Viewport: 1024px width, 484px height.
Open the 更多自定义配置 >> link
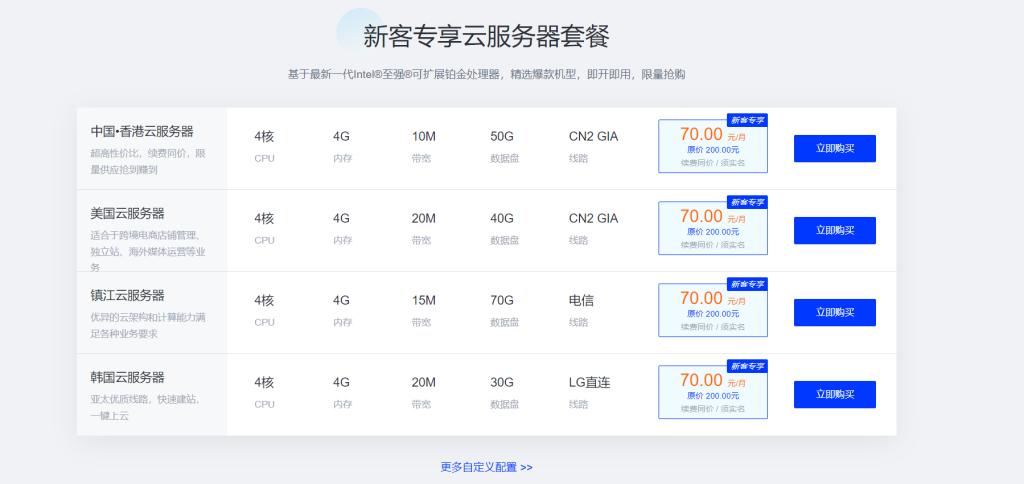486,467
